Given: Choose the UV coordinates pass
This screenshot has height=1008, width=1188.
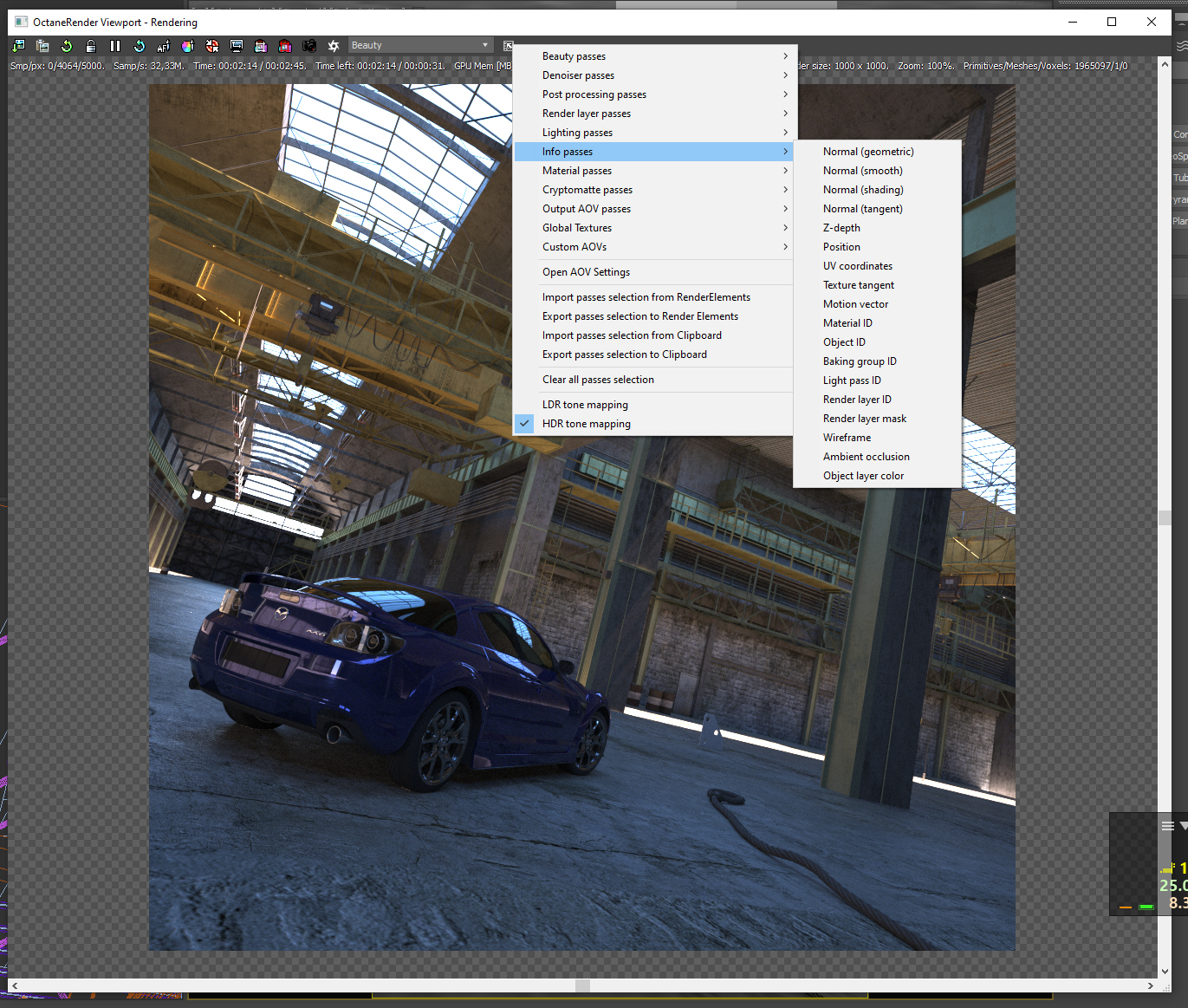Looking at the screenshot, I should point(878,266).
